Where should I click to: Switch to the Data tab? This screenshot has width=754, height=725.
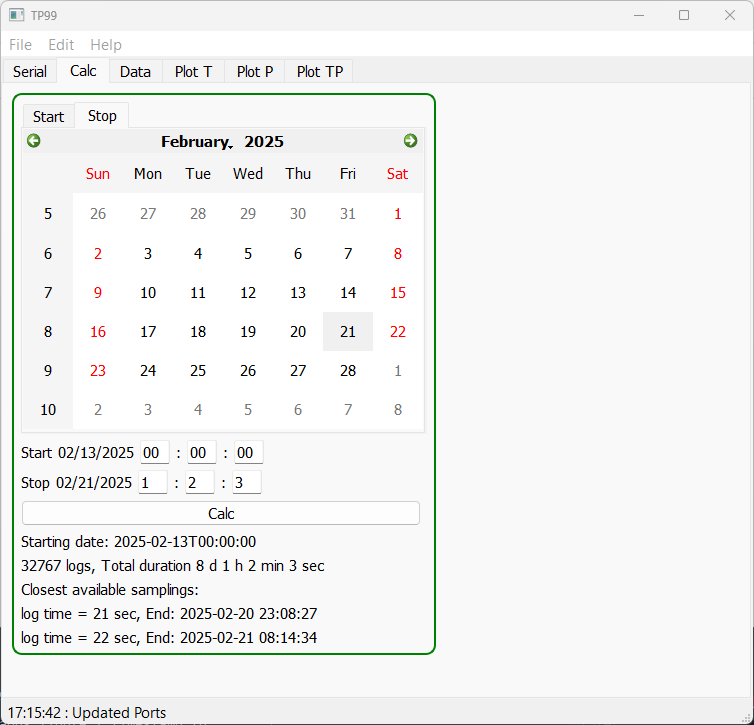pos(136,72)
